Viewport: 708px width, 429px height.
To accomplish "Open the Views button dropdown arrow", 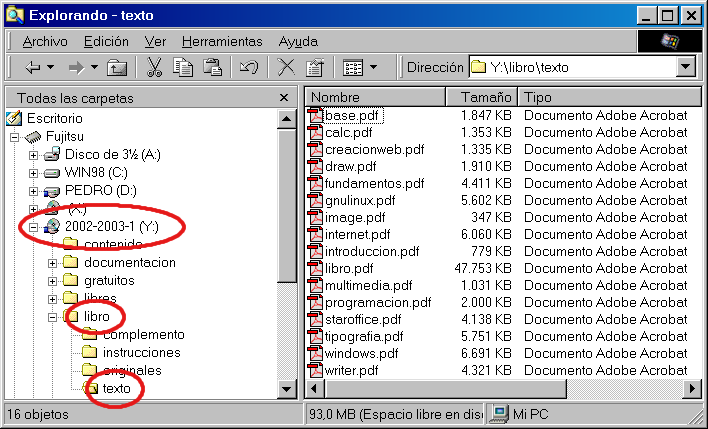I will [373, 67].
